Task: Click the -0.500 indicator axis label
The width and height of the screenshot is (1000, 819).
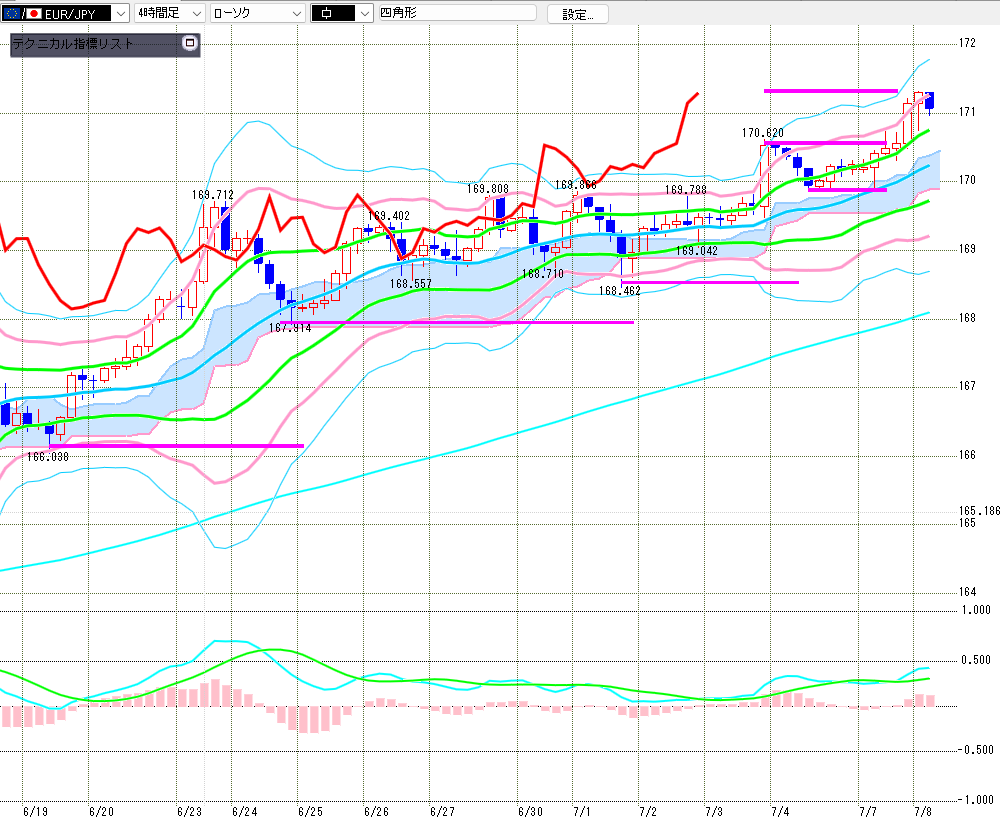Action: pos(976,749)
